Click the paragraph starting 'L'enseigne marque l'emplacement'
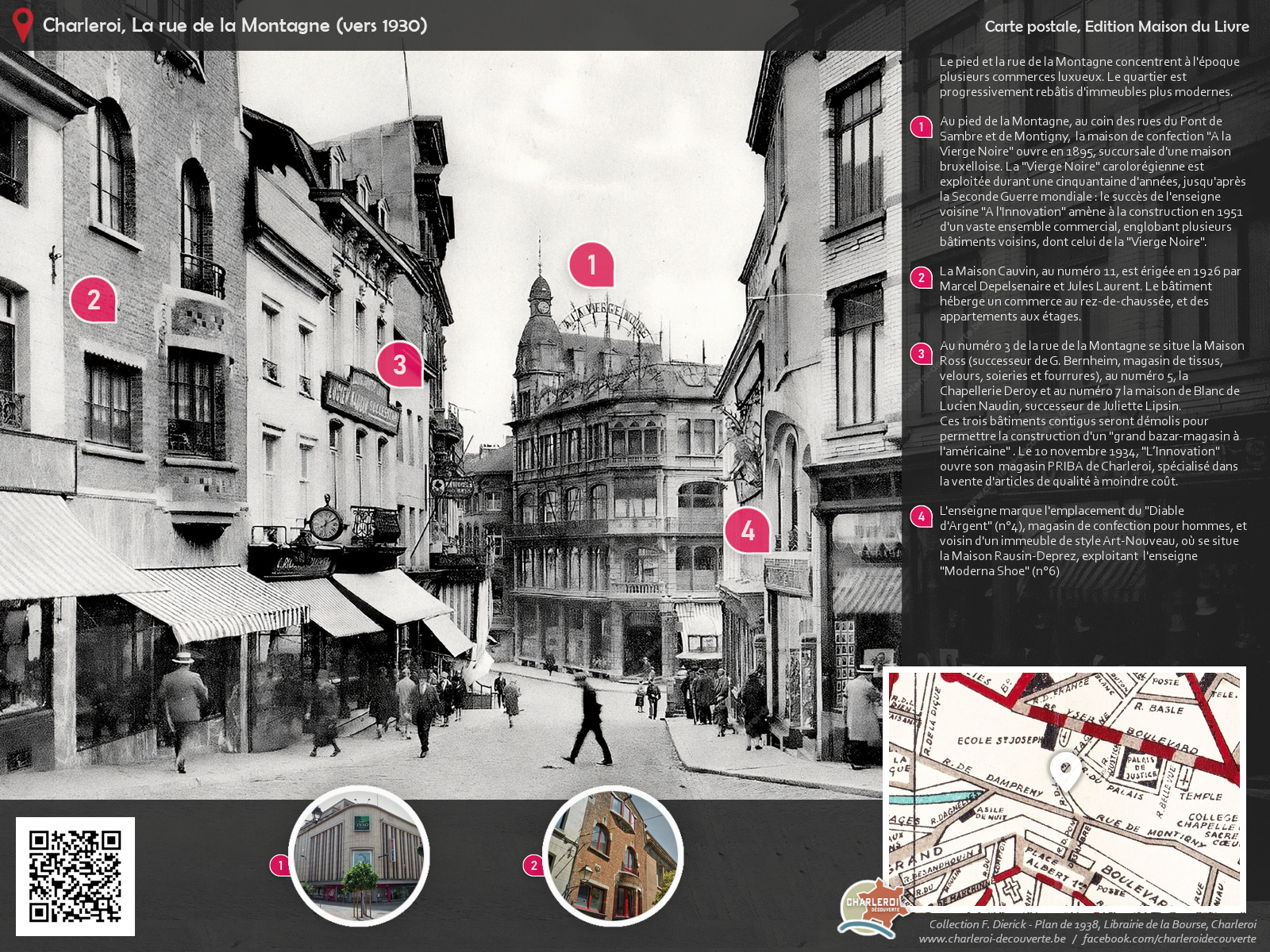The width and height of the screenshot is (1270, 952). click(x=1093, y=541)
